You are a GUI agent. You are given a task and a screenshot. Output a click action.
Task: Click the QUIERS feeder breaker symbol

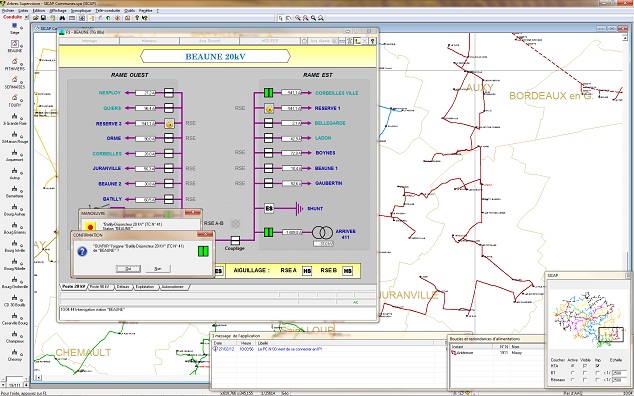pyautogui.click(x=169, y=108)
